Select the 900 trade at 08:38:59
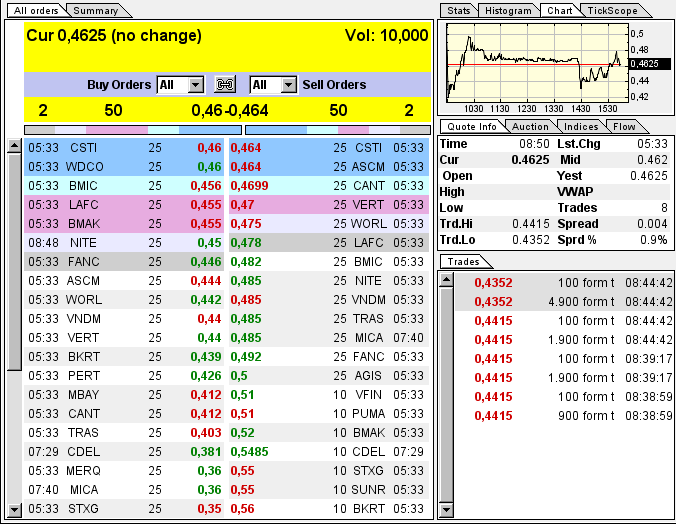676x525 pixels. (564, 416)
